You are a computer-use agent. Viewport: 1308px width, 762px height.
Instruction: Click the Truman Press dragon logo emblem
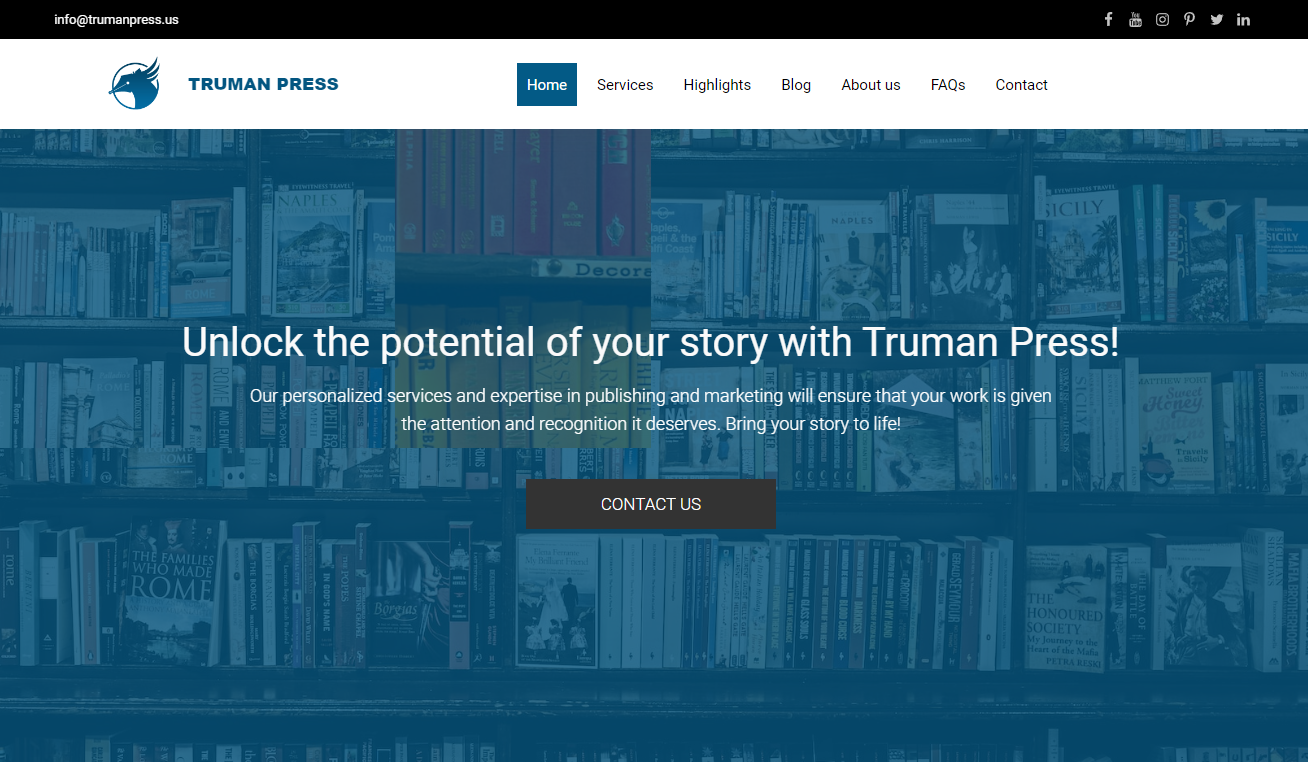point(134,84)
